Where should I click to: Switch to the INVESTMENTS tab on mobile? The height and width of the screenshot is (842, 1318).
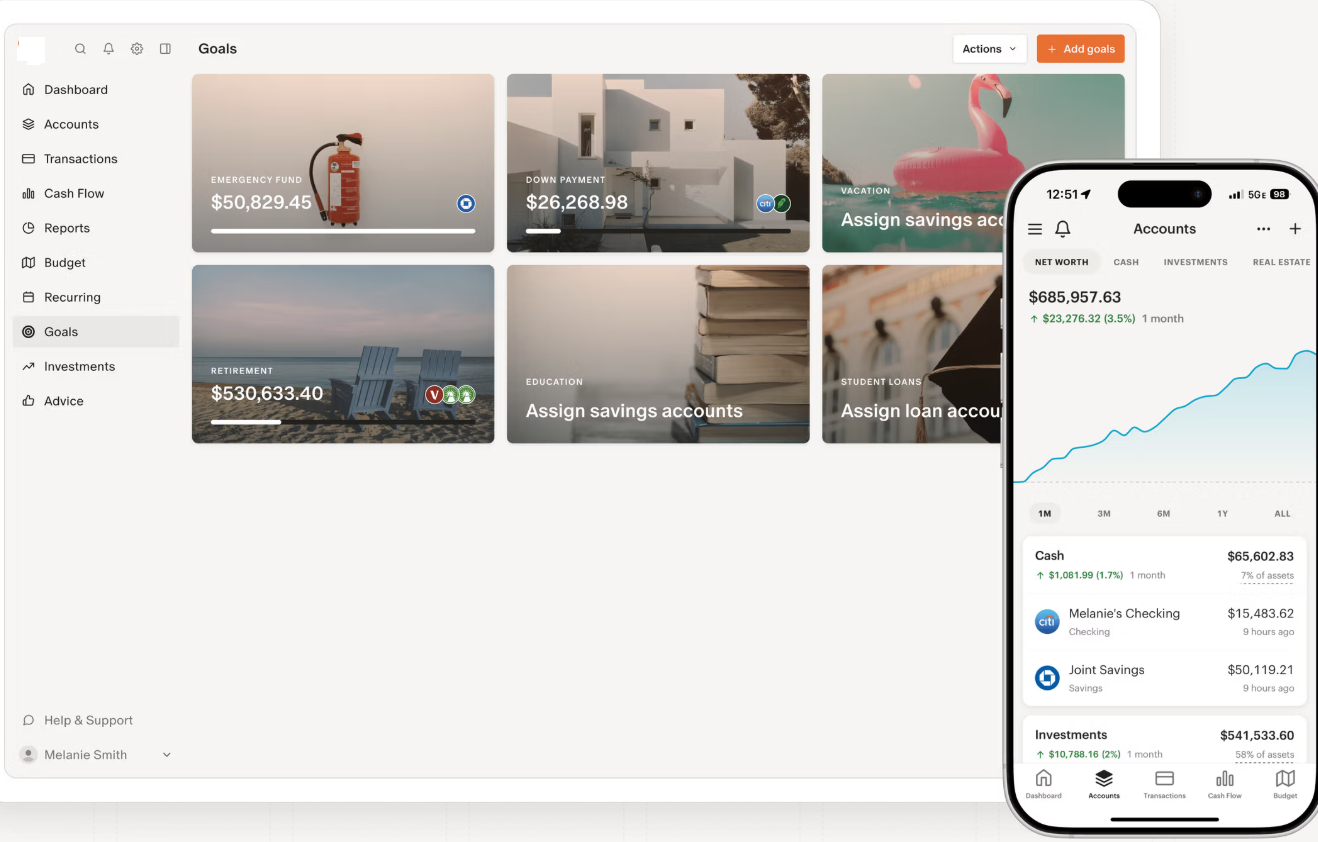pos(1195,262)
